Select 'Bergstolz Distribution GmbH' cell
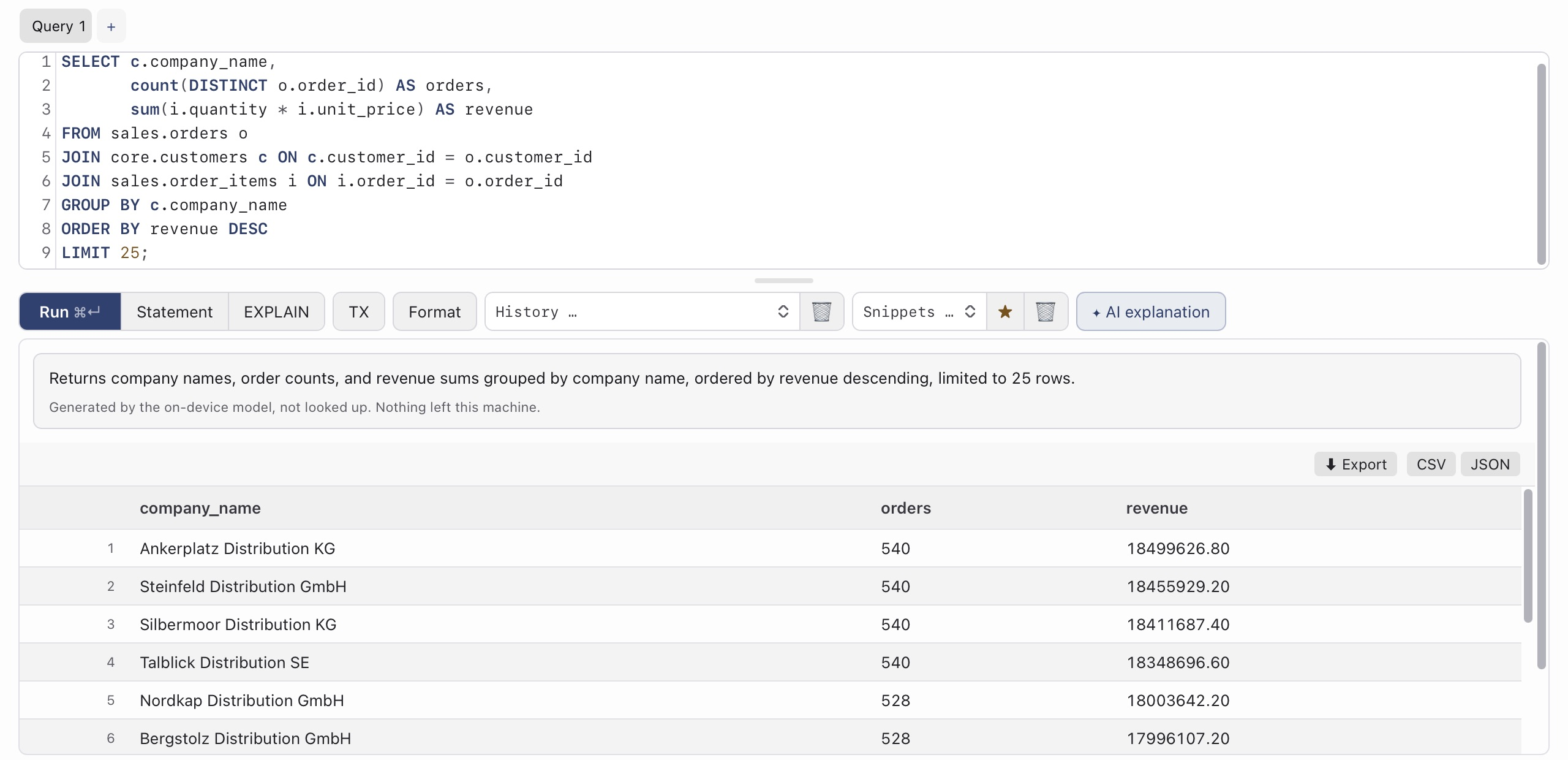This screenshot has width=1568, height=760. point(246,739)
